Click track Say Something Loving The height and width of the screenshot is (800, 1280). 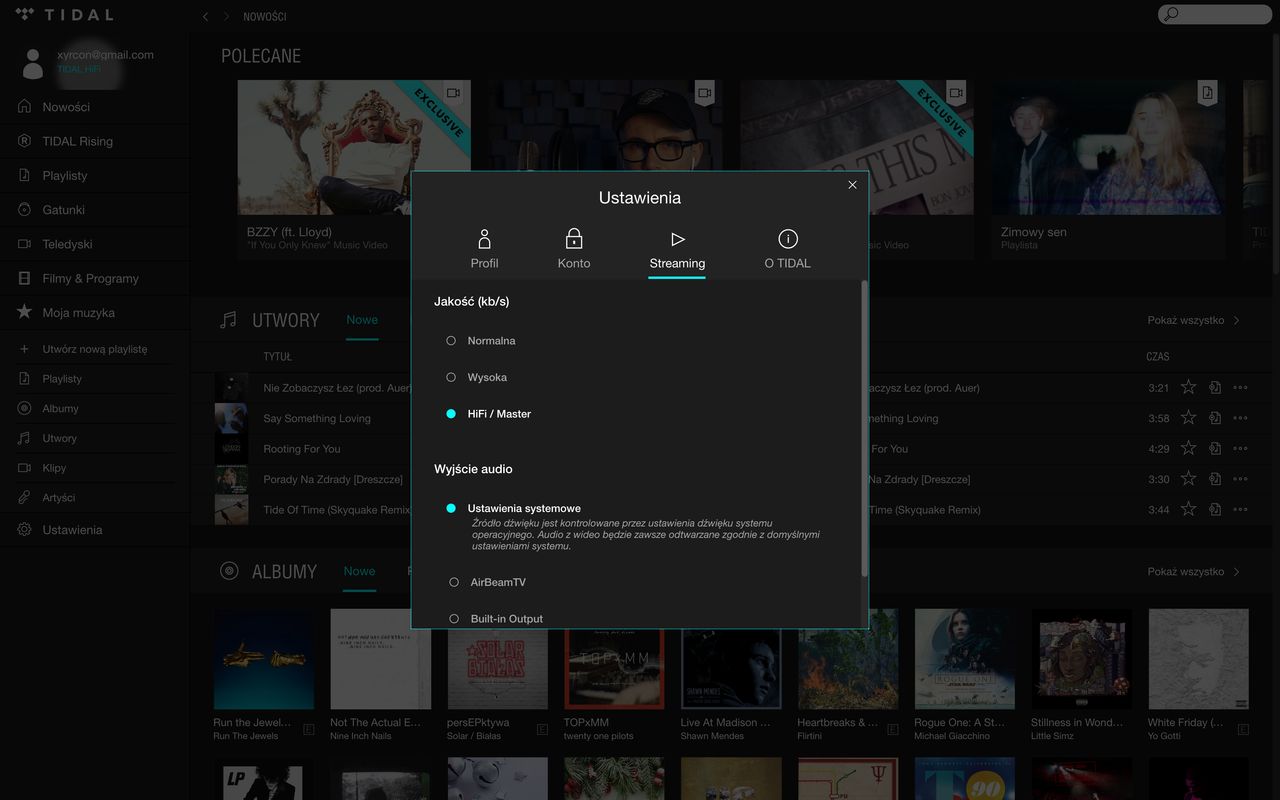[x=317, y=418]
